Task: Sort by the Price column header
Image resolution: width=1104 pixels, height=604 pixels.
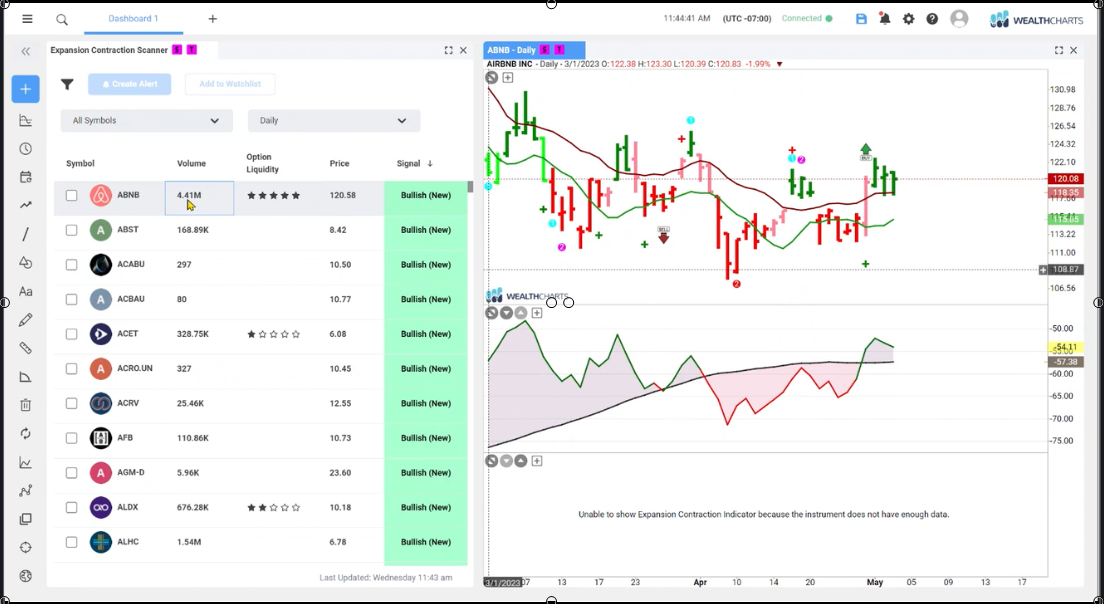Action: (339, 163)
